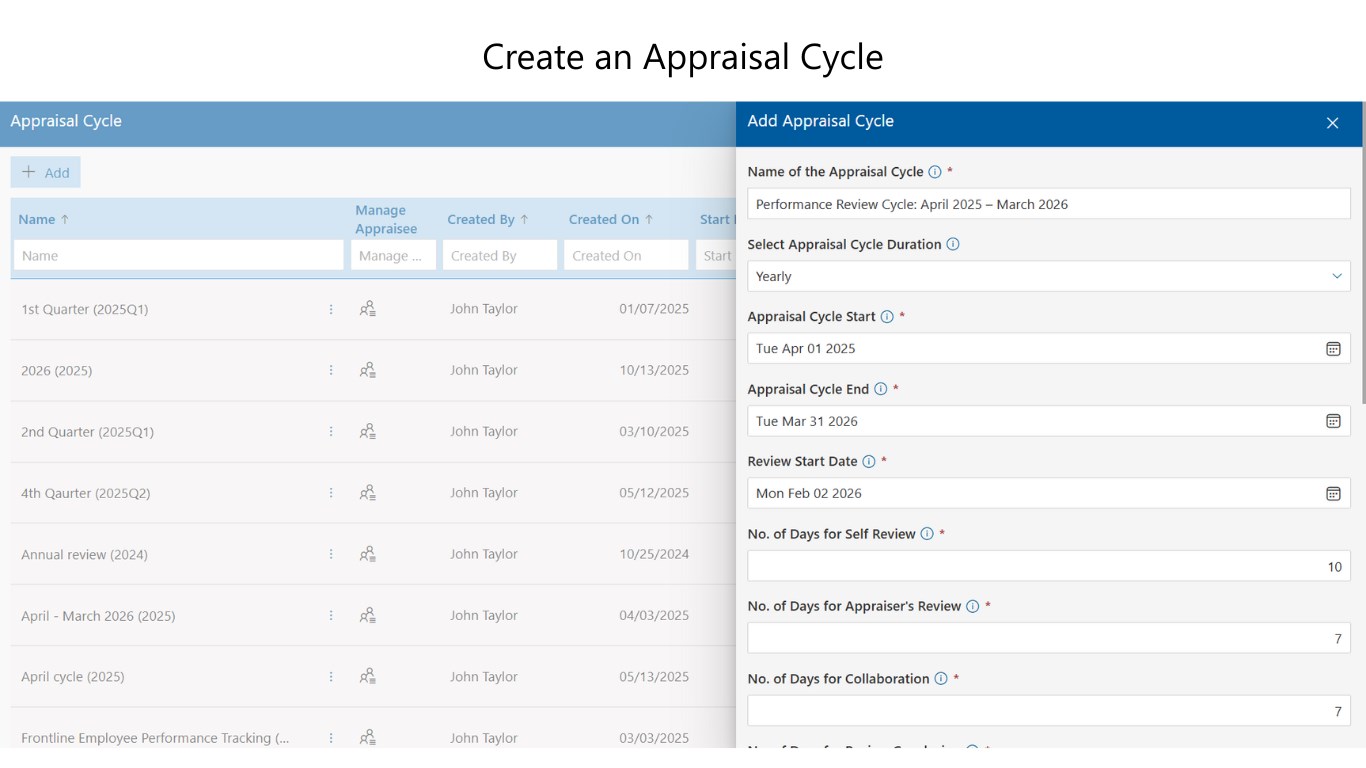Image resolution: width=1366 pixels, height=768 pixels.
Task: Click the Name filter input field
Action: [178, 256]
